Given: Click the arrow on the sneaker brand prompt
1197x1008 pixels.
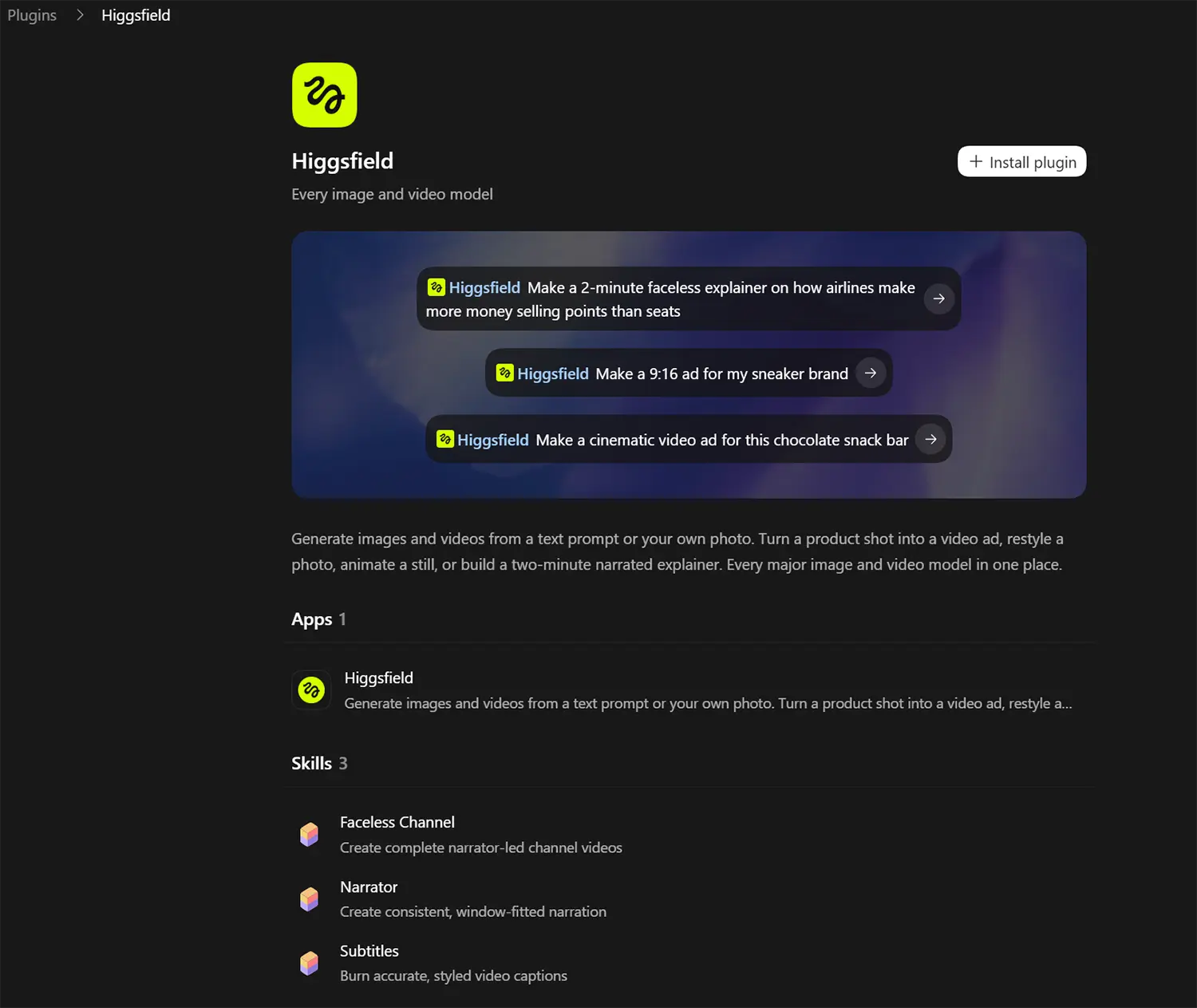Looking at the screenshot, I should 871,373.
